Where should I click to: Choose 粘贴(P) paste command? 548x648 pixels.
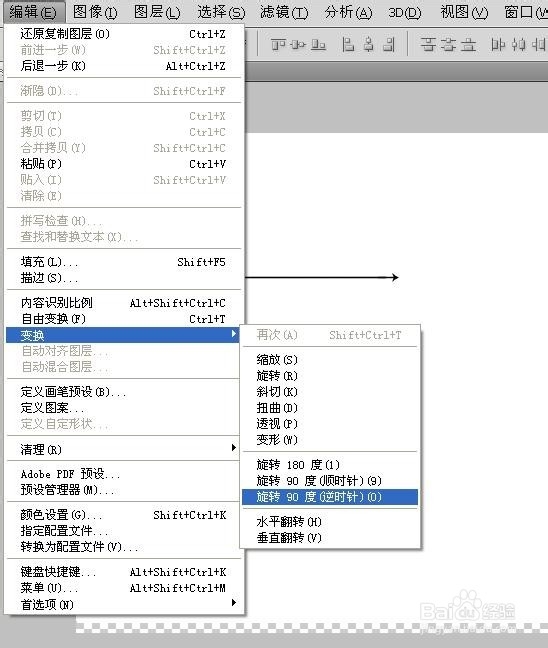[123, 164]
